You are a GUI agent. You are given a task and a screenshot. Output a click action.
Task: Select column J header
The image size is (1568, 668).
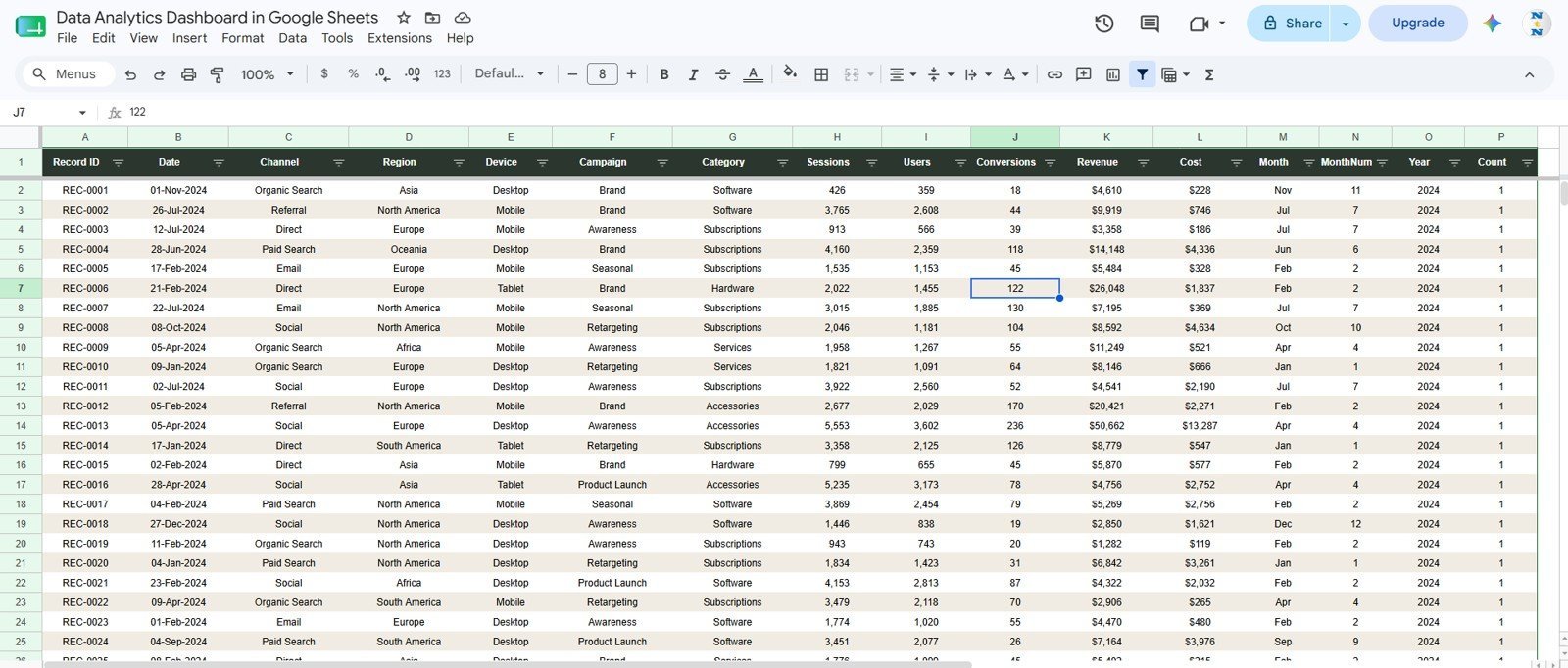click(x=1015, y=137)
